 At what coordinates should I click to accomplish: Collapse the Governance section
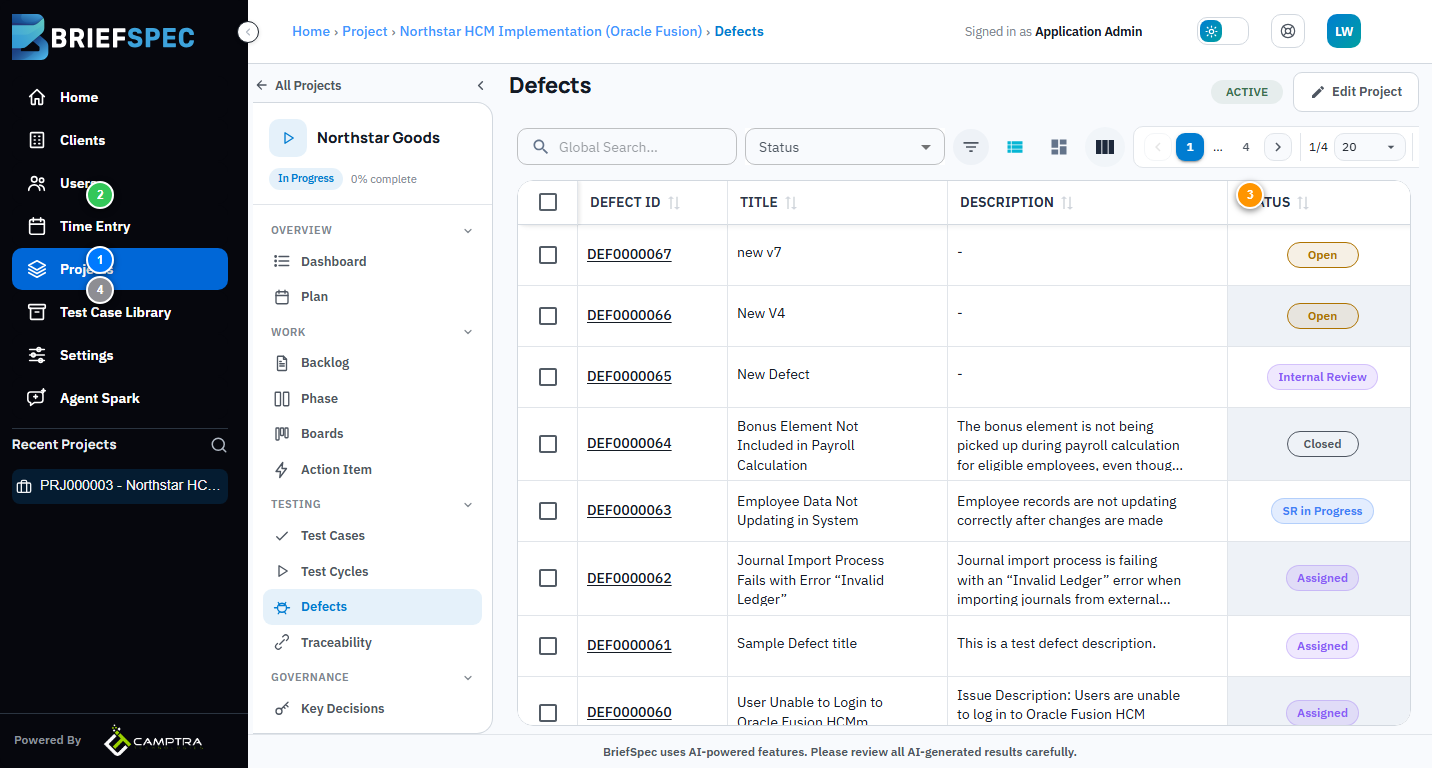[x=468, y=678]
